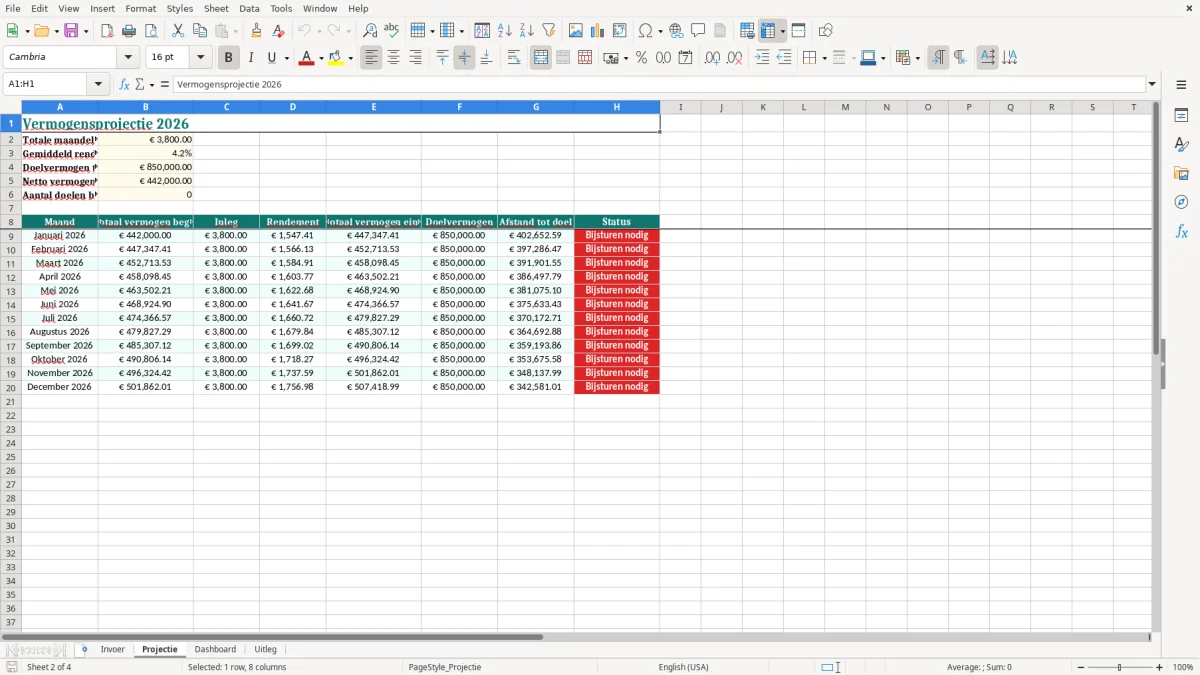Clear direct formatting icon
This screenshot has height=675, width=1200.
(x=278, y=31)
